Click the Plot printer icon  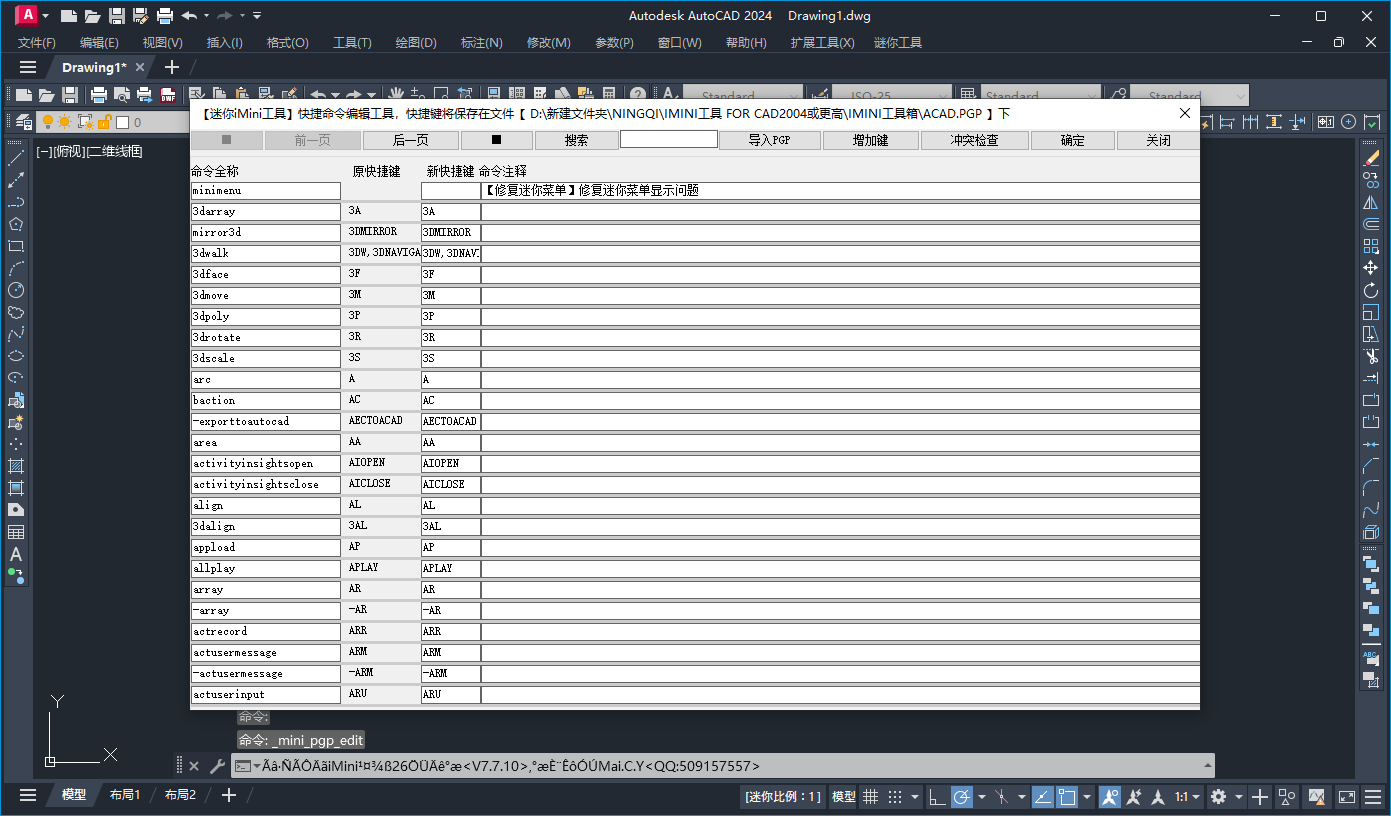(x=99, y=95)
